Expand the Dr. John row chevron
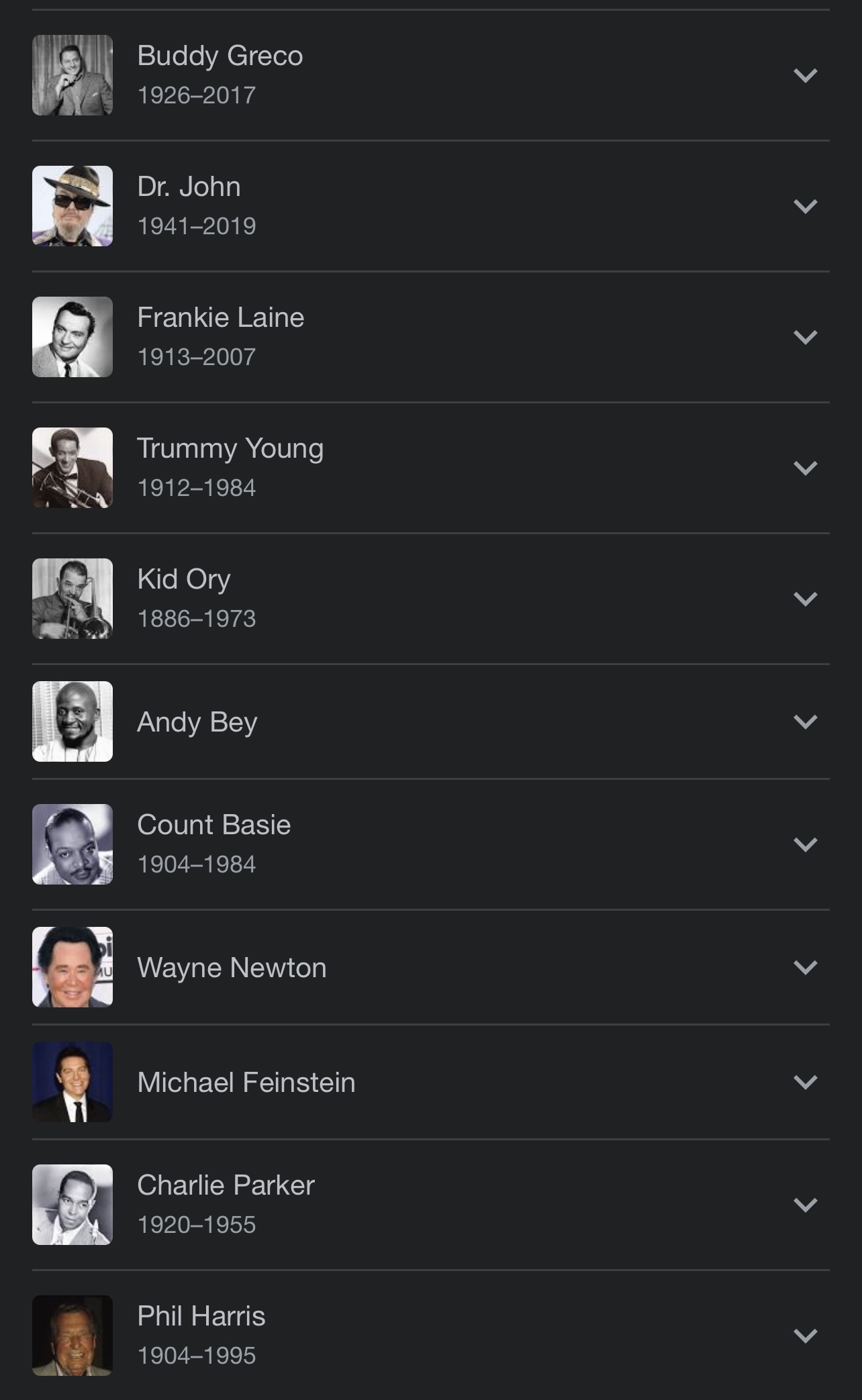Screen dimensions: 862x1400 [x=805, y=206]
